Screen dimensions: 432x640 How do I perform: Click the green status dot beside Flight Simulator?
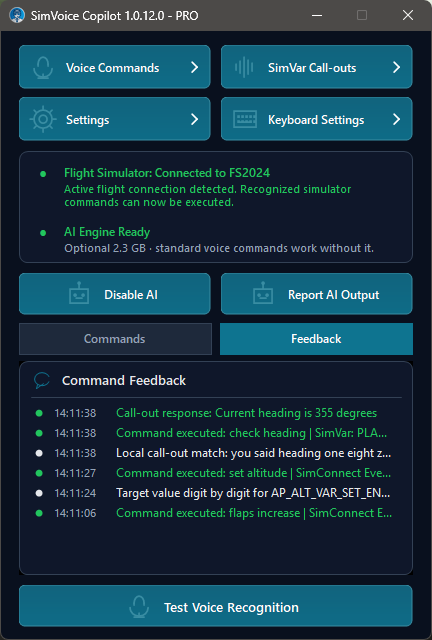pos(43,174)
